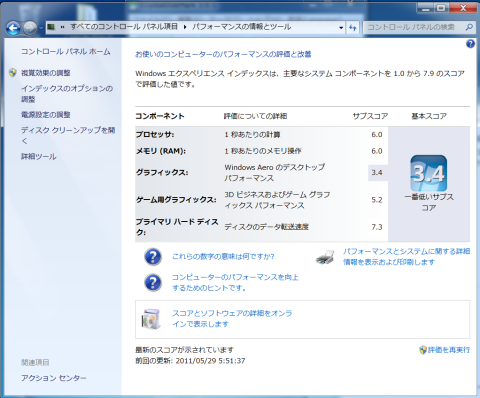The width and height of the screenshot is (480, 398).
Task: Click the 基本スコア column header
Action: click(x=429, y=116)
